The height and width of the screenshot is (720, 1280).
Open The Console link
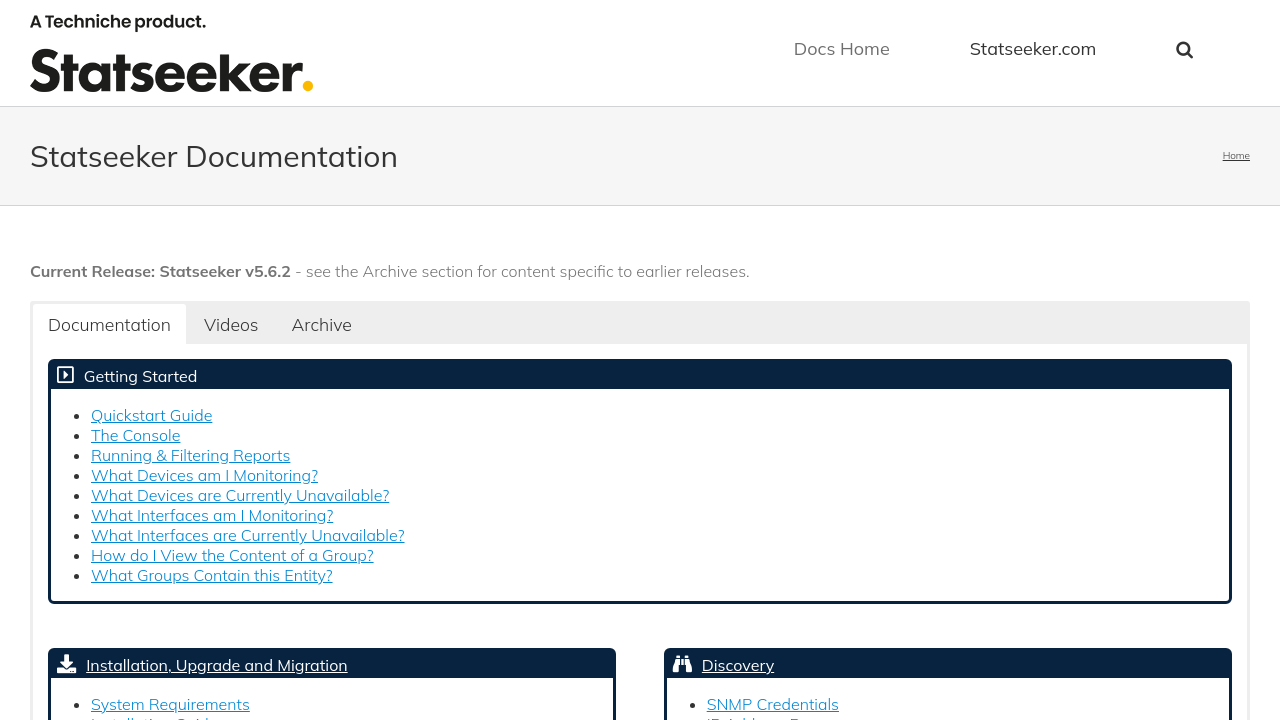(x=136, y=435)
